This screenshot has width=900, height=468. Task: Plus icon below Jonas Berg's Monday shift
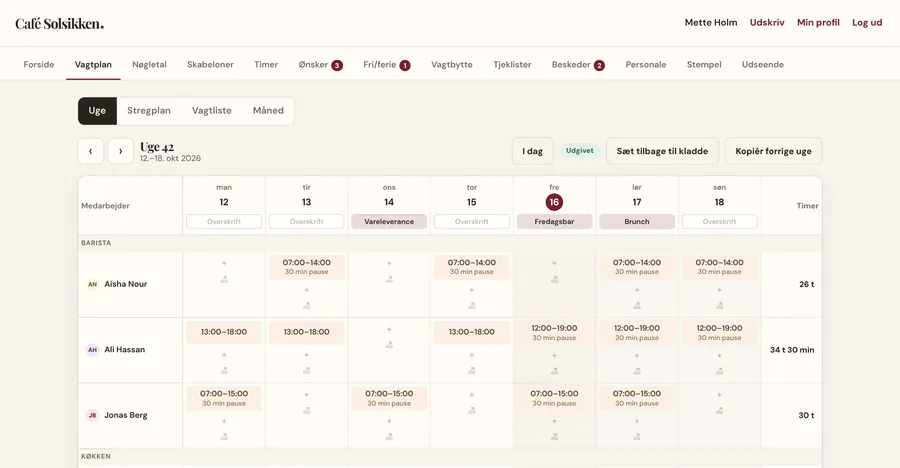click(224, 421)
